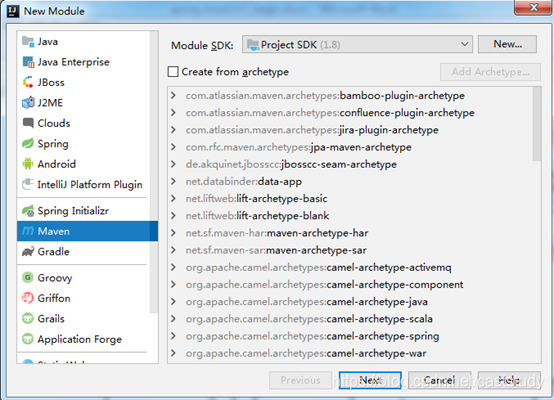Click the IntelliJ Platform Plugin icon
The image size is (554, 400).
coord(28,184)
